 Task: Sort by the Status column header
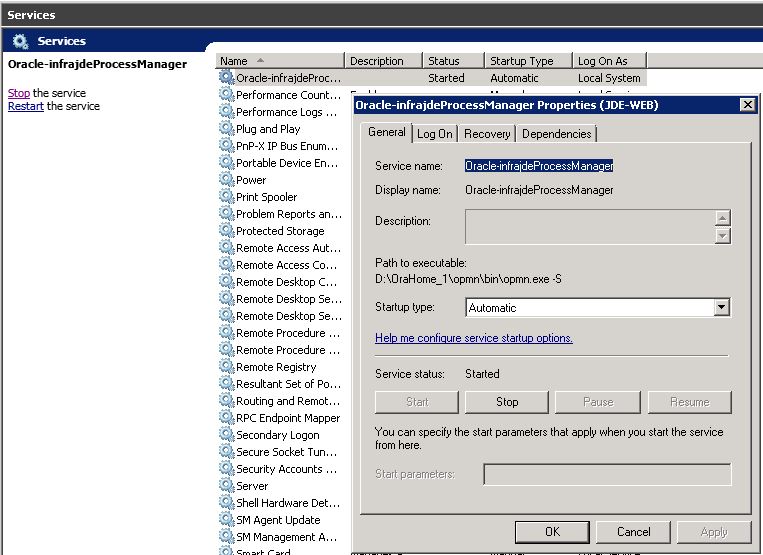point(453,61)
